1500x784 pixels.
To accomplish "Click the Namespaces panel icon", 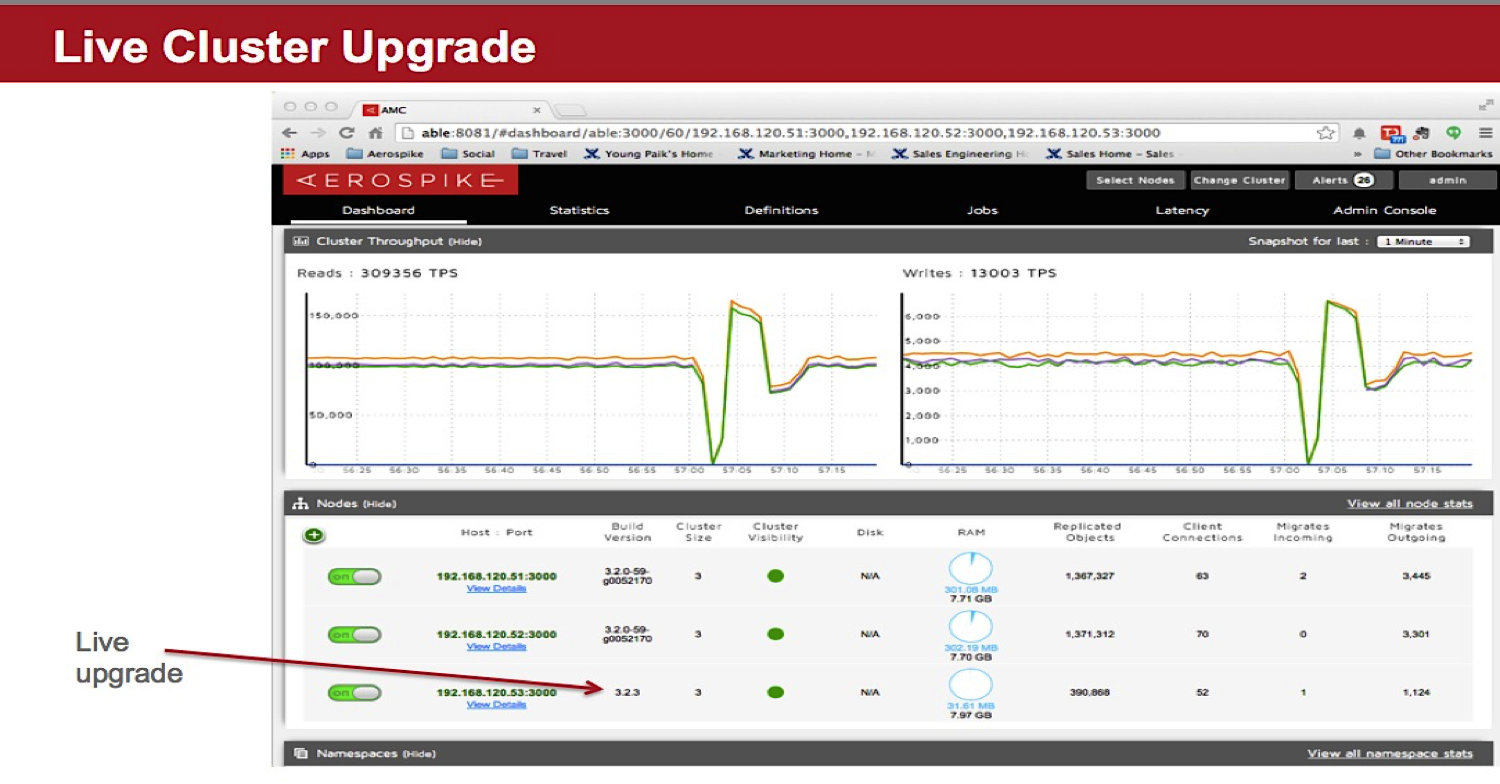I will pyautogui.click(x=300, y=753).
